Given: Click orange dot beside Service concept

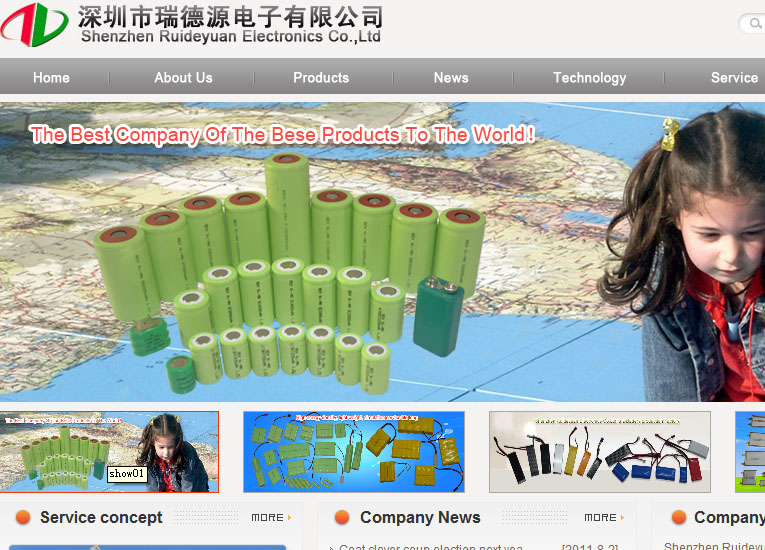Looking at the screenshot, I should pyautogui.click(x=23, y=517).
